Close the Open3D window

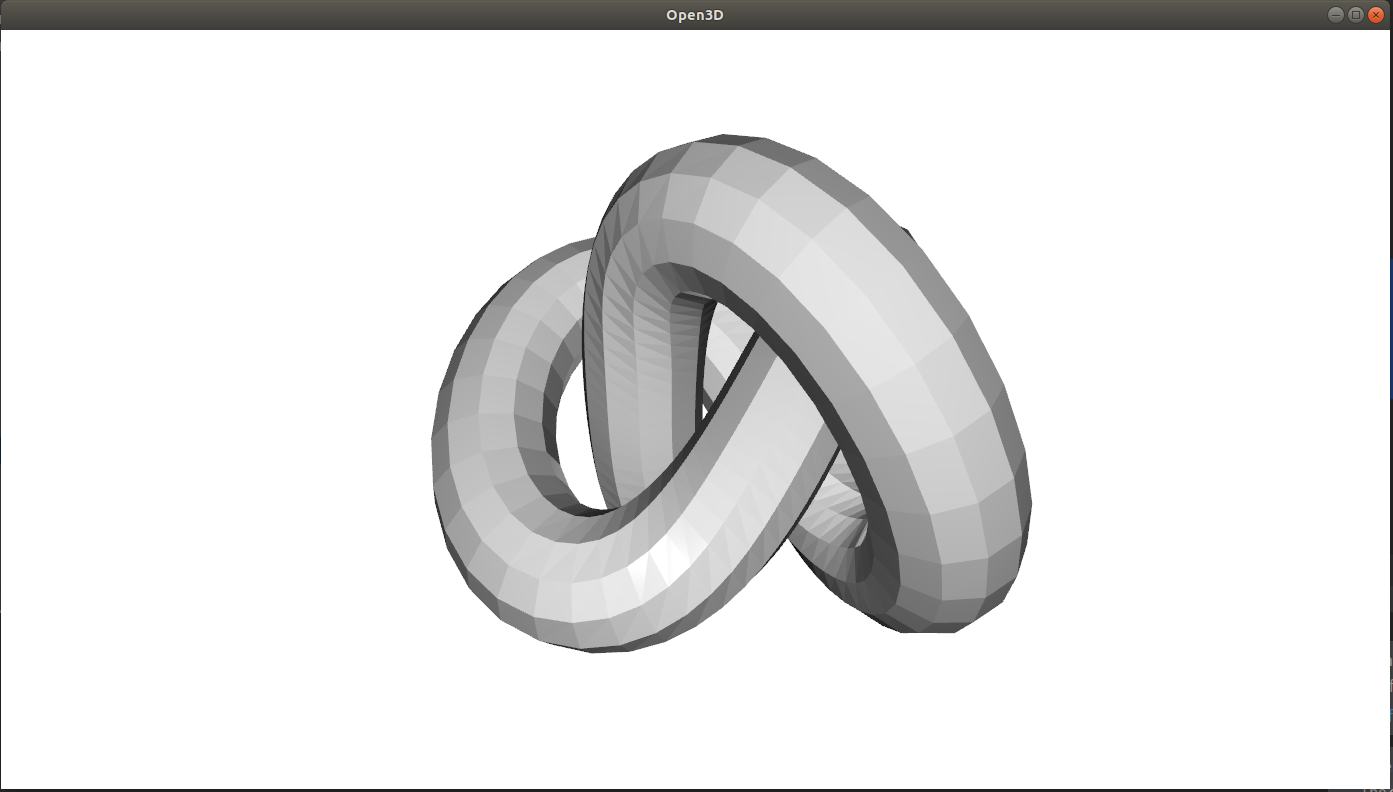coord(1376,15)
